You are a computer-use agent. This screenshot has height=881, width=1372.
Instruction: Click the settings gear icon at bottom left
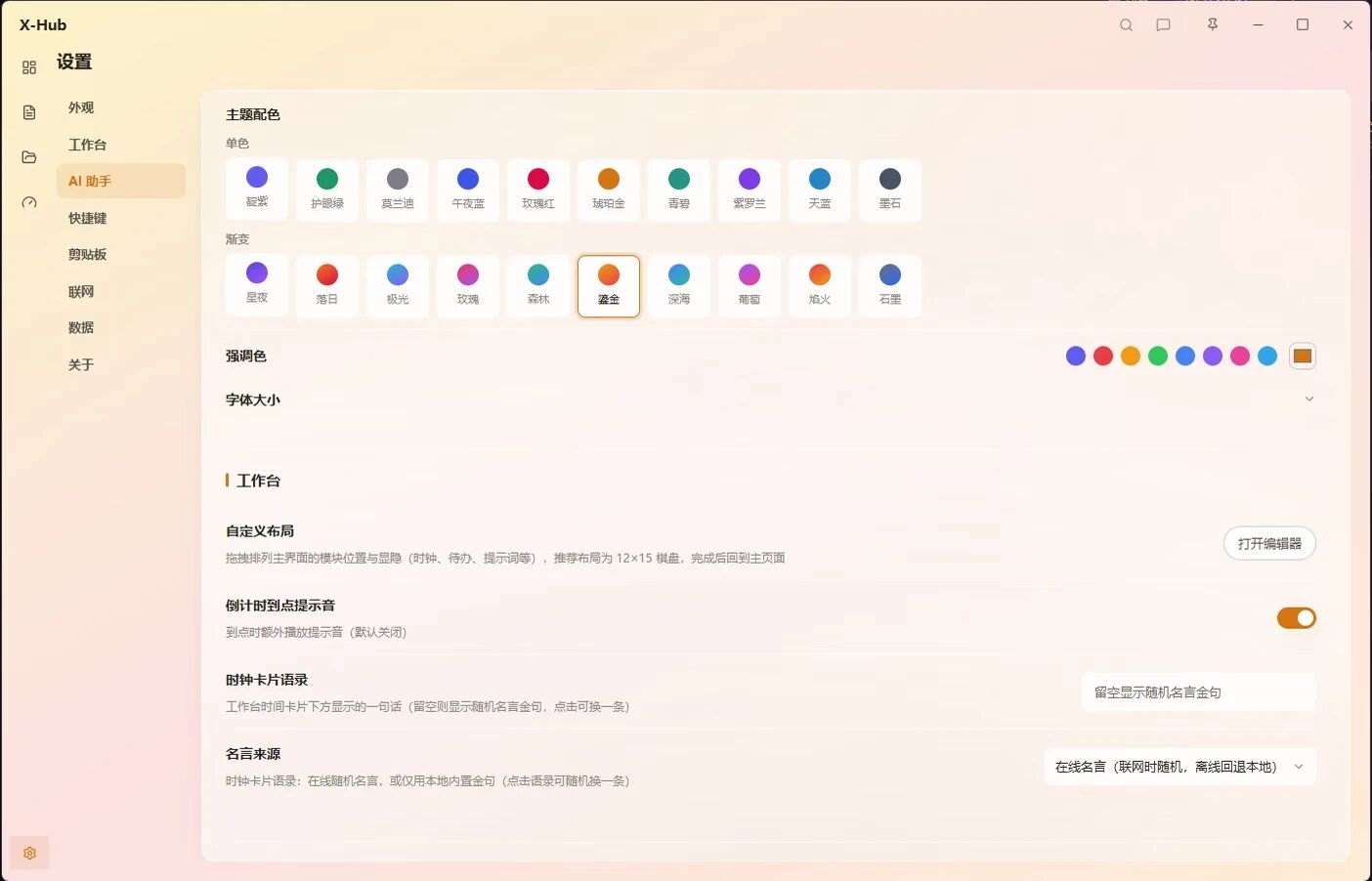[x=29, y=853]
